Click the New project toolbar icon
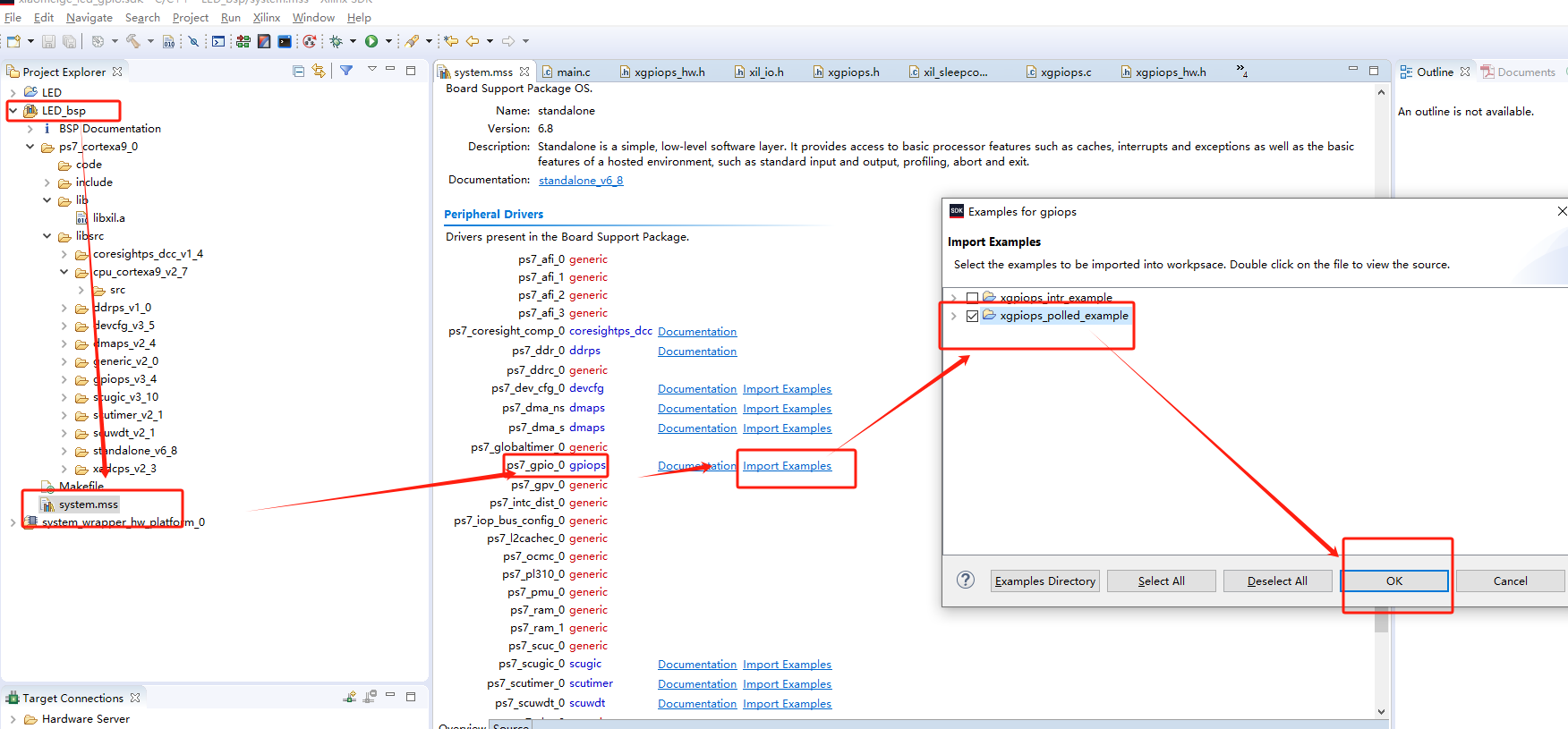The height and width of the screenshot is (729, 1568). 13,41
